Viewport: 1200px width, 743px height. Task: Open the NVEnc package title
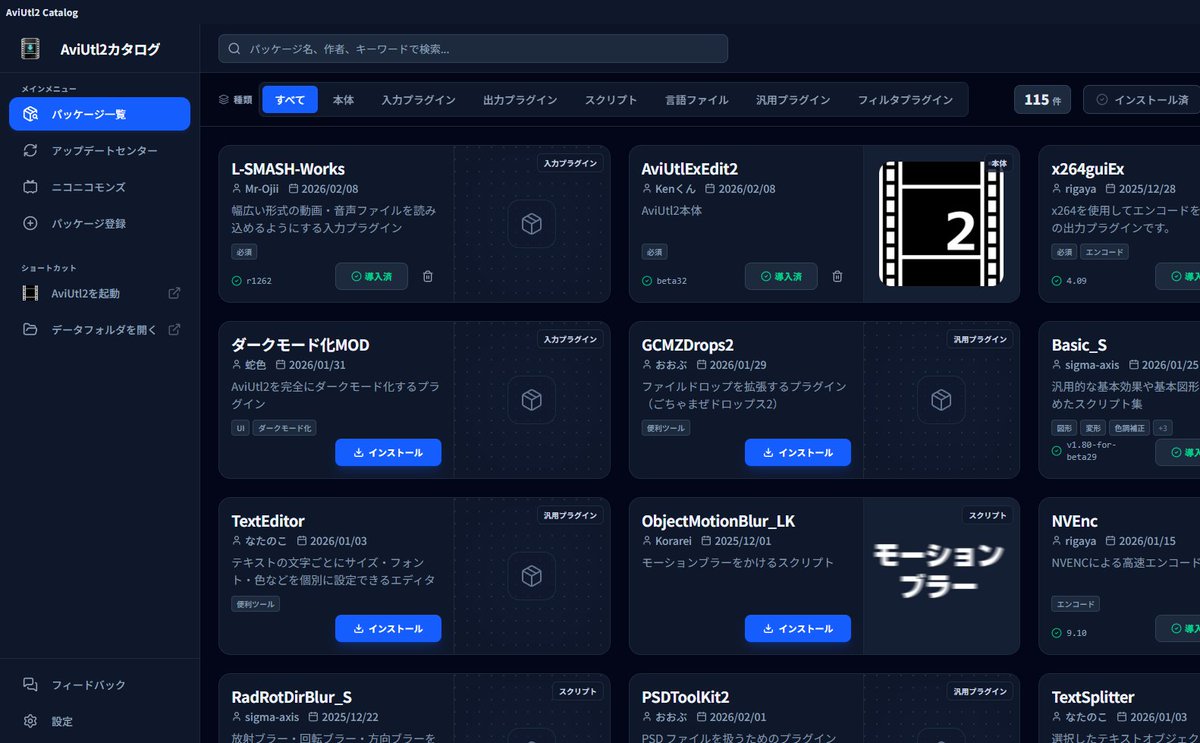1075,521
